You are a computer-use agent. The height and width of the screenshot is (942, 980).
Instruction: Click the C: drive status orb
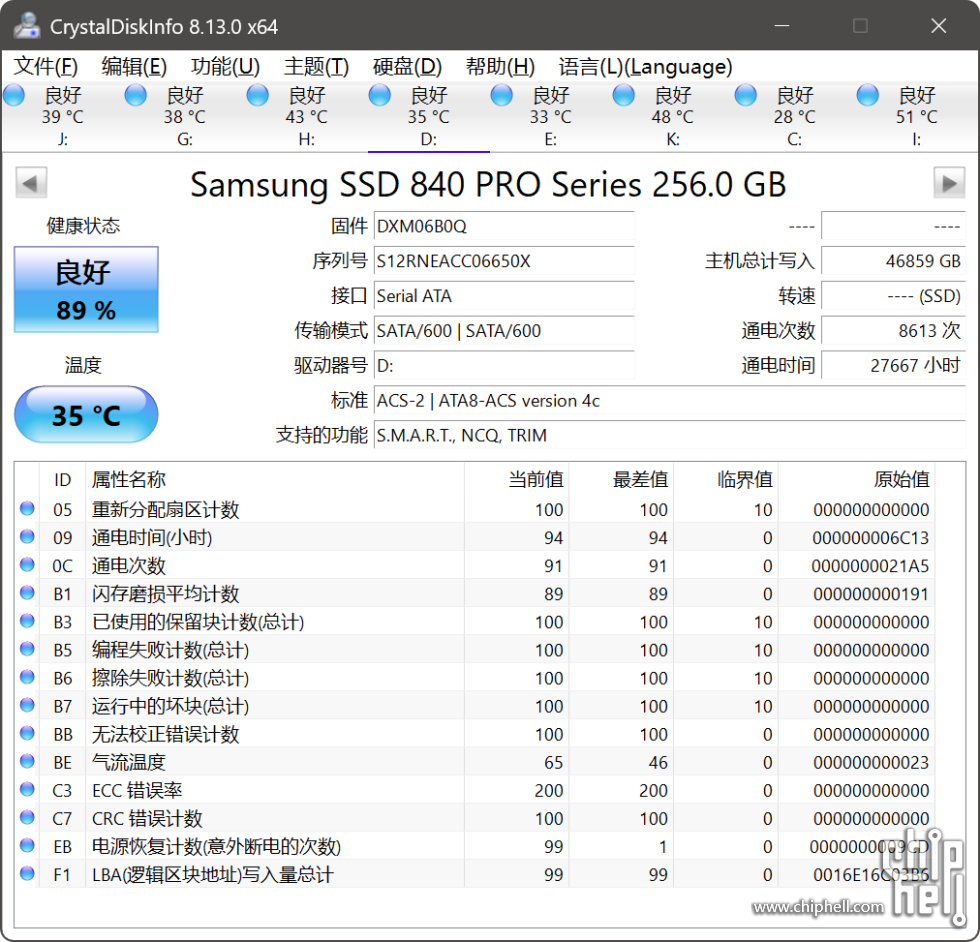745,96
